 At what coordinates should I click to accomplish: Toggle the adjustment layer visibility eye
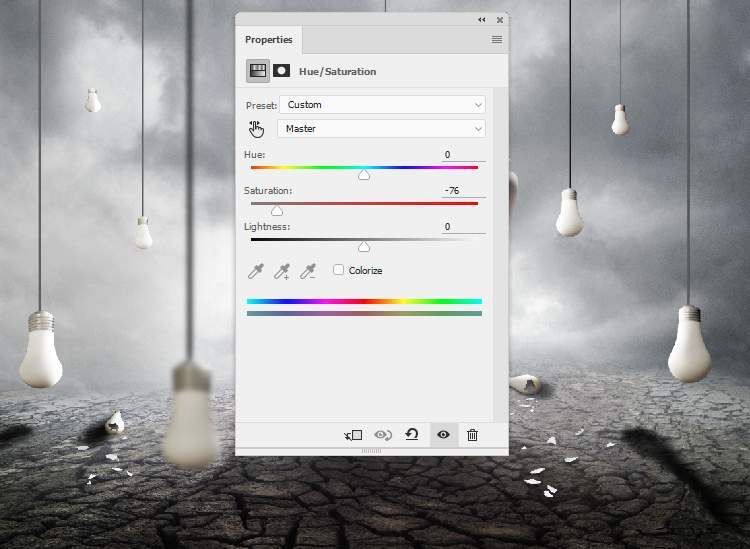[x=443, y=435]
